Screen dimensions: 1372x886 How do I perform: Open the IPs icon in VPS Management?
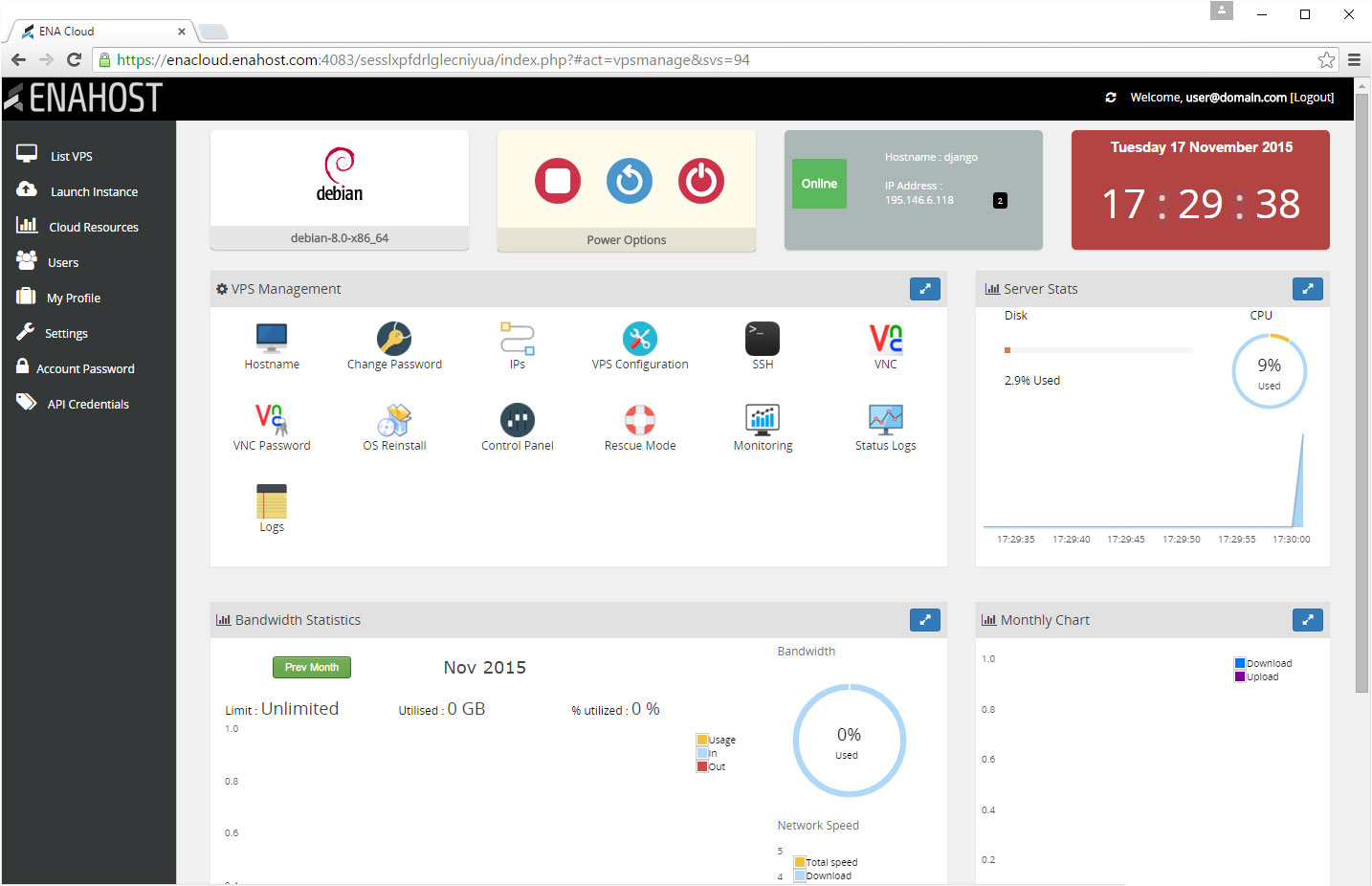point(518,338)
